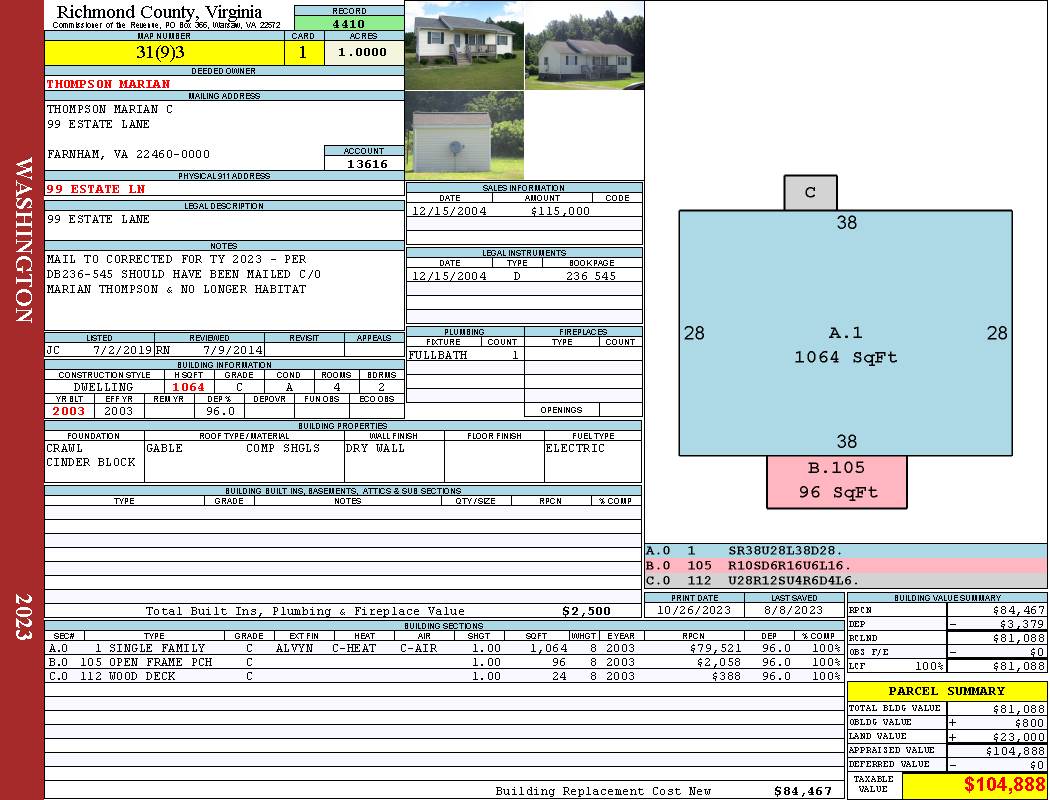This screenshot has width=1050, height=800.
Task: Click the 12/15/2004 sales information row
Action: (x=524, y=211)
